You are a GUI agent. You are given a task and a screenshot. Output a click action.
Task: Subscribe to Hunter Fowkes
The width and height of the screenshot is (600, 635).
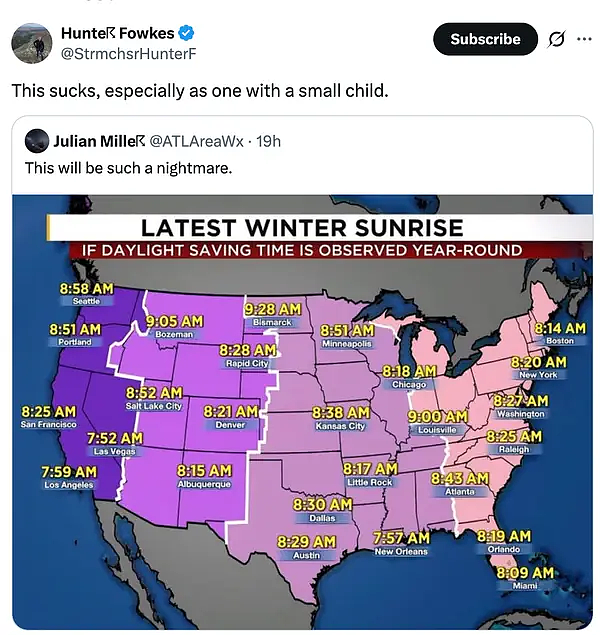485,39
